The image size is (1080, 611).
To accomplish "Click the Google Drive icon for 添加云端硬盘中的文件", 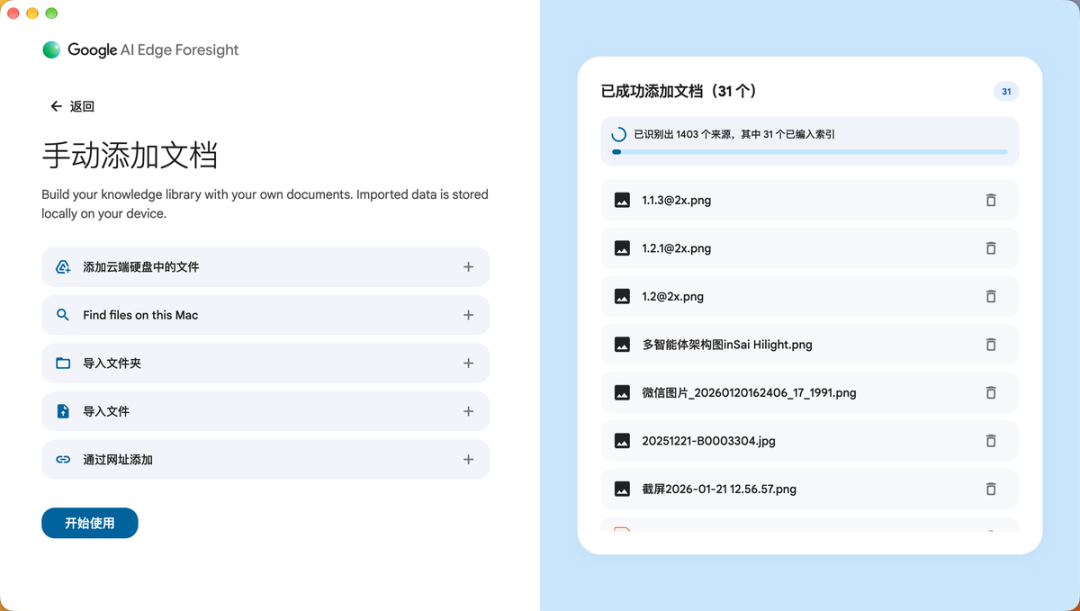I will click(63, 267).
